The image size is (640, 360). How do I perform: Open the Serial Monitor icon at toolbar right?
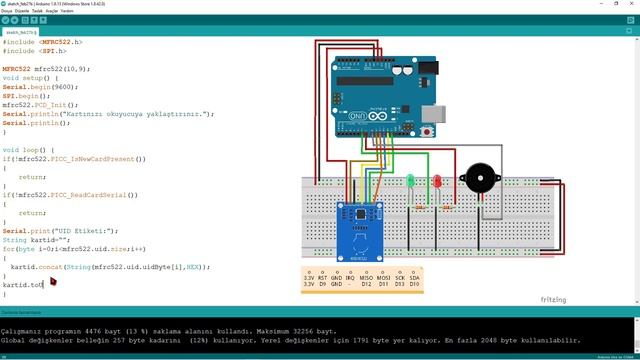631,20
